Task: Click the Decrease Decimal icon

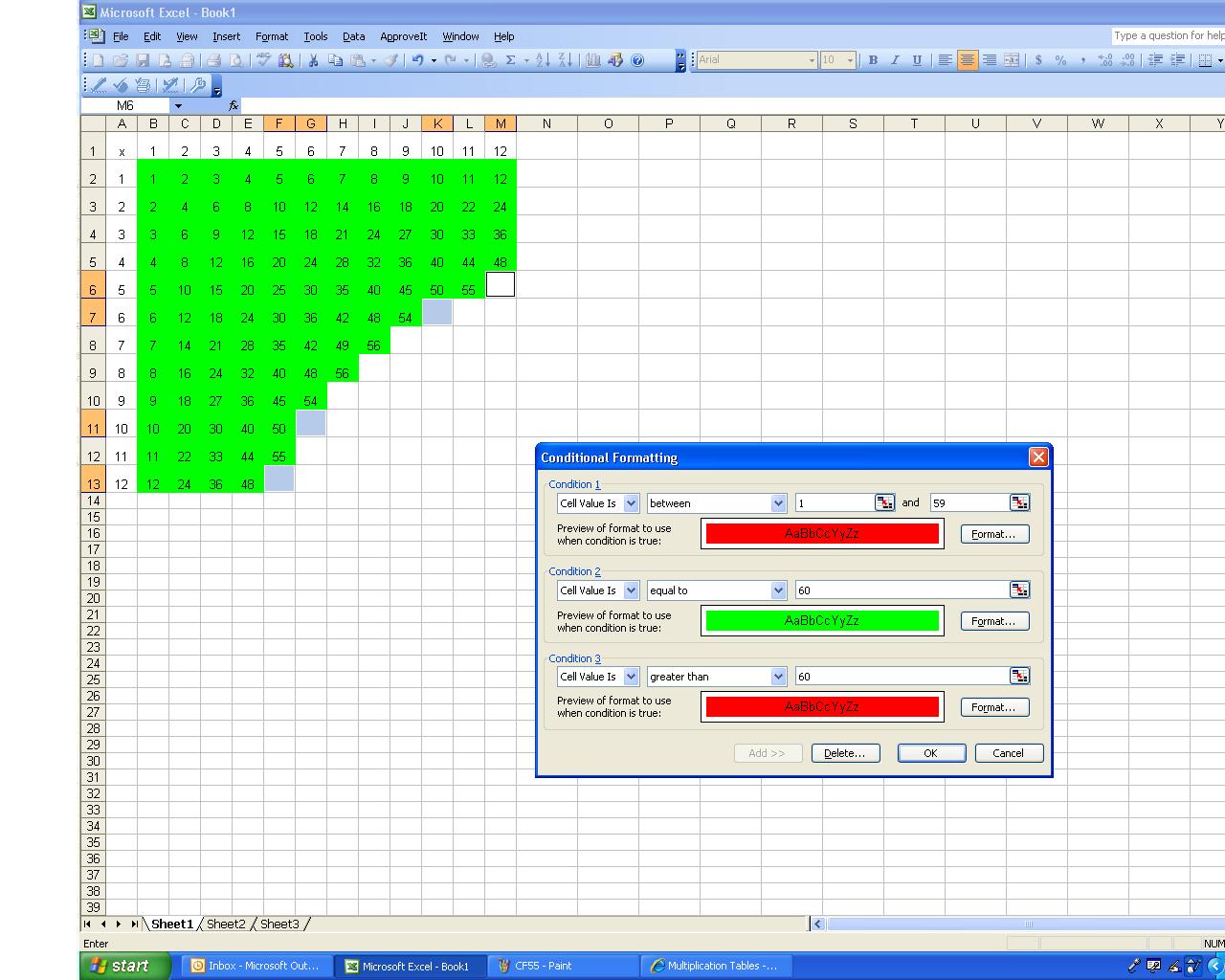Action: [1127, 60]
